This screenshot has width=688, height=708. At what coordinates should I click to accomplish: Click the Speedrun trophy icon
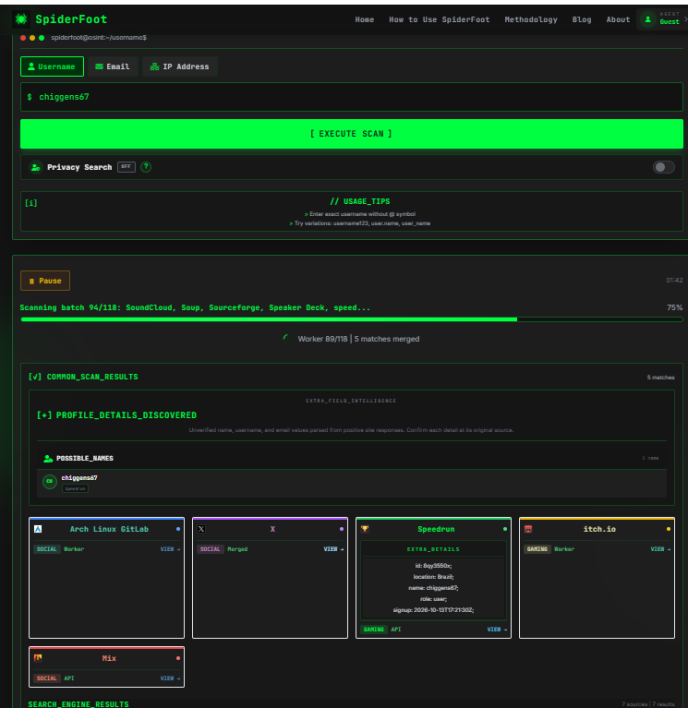365,529
